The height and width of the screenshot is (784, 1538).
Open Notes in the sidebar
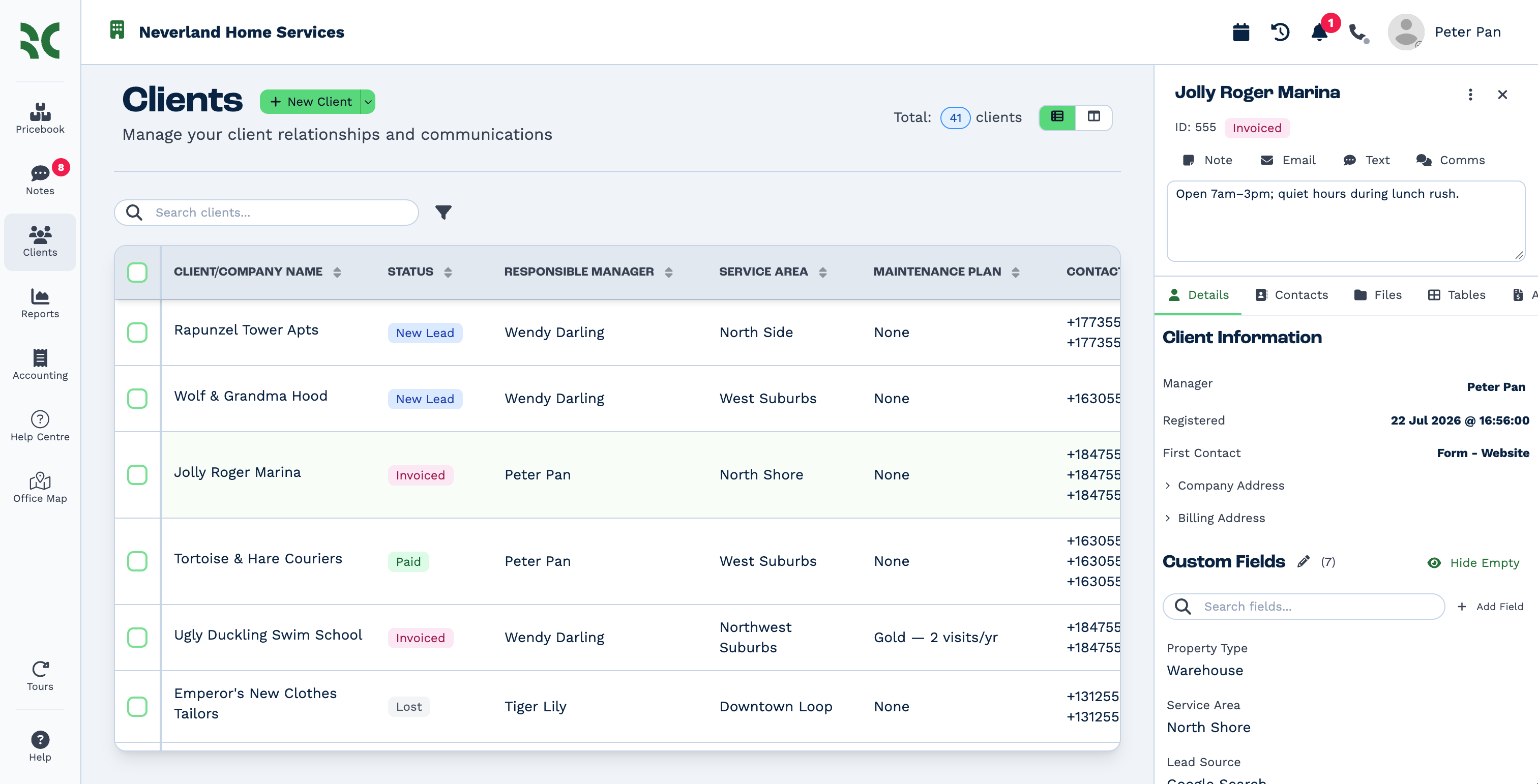[40, 180]
